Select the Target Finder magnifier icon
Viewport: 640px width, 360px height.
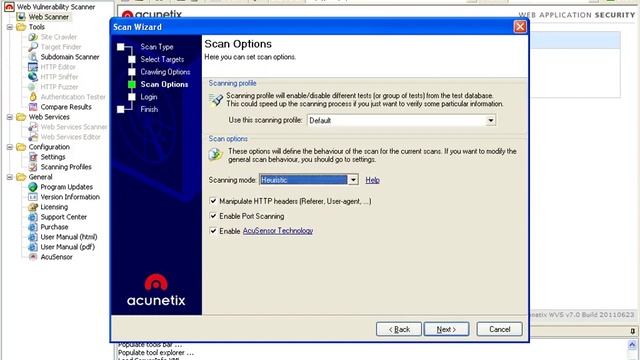pyautogui.click(x=33, y=47)
